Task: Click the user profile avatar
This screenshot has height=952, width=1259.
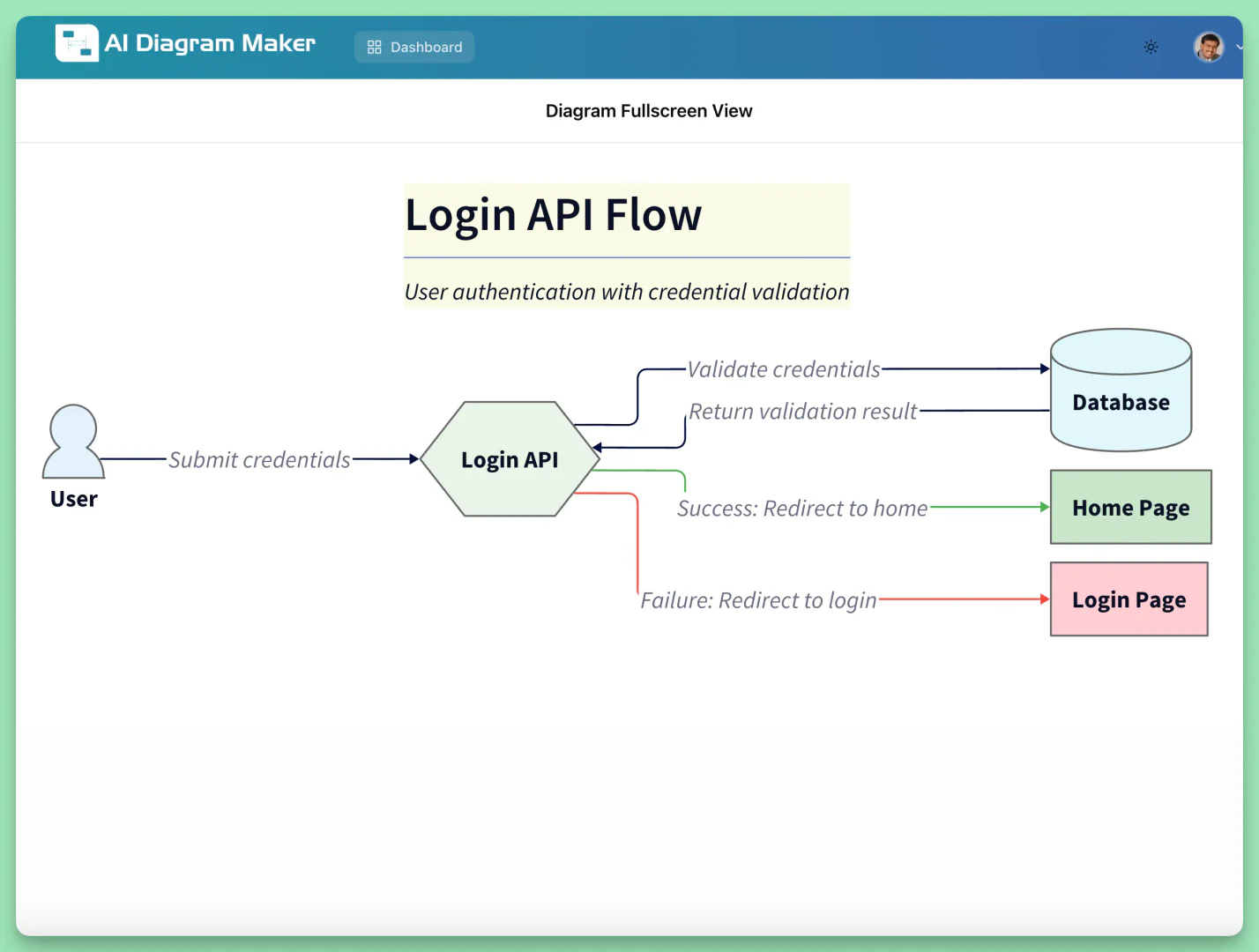Action: click(x=1208, y=47)
